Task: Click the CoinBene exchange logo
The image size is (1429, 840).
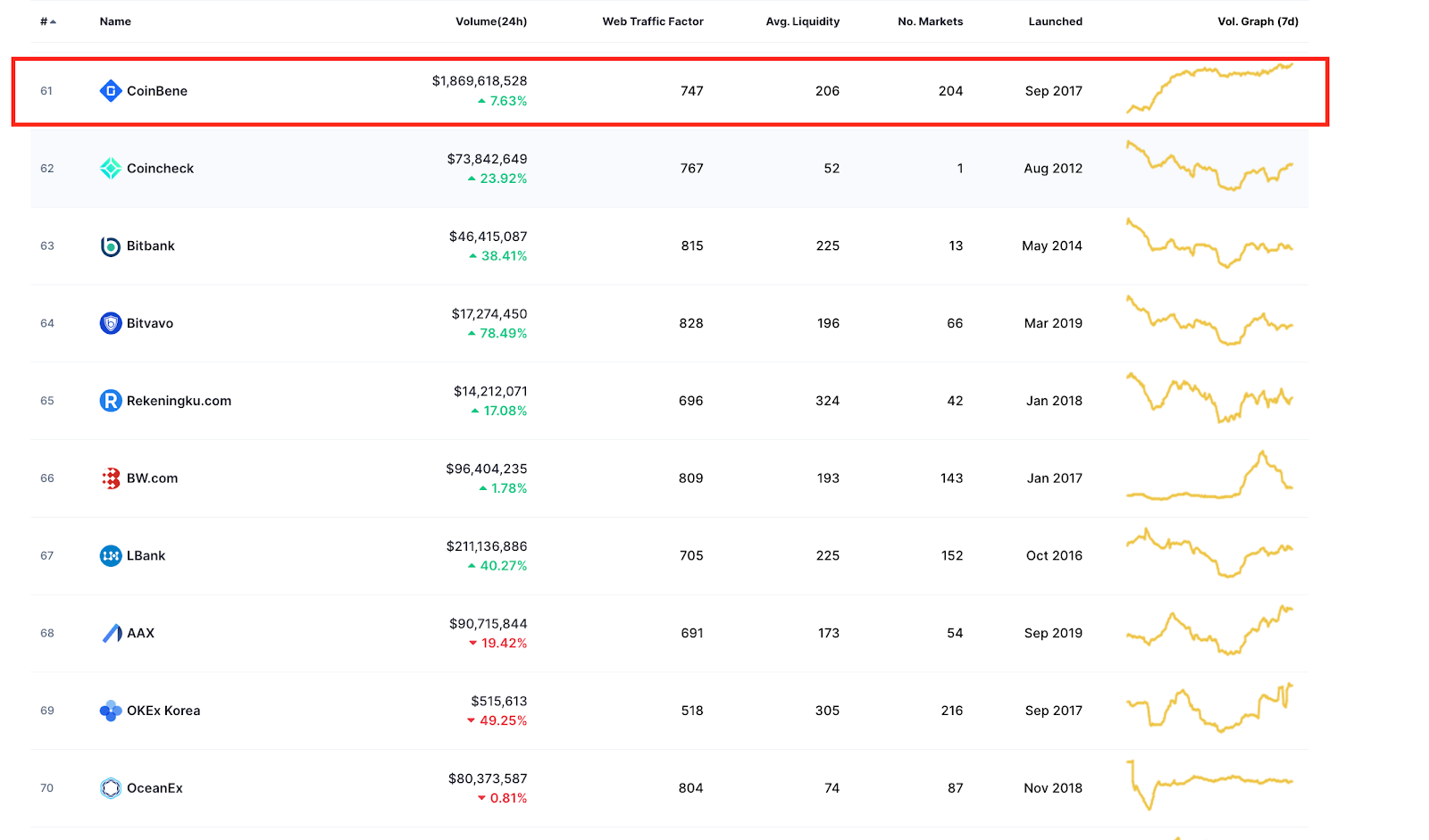Action: coord(111,91)
